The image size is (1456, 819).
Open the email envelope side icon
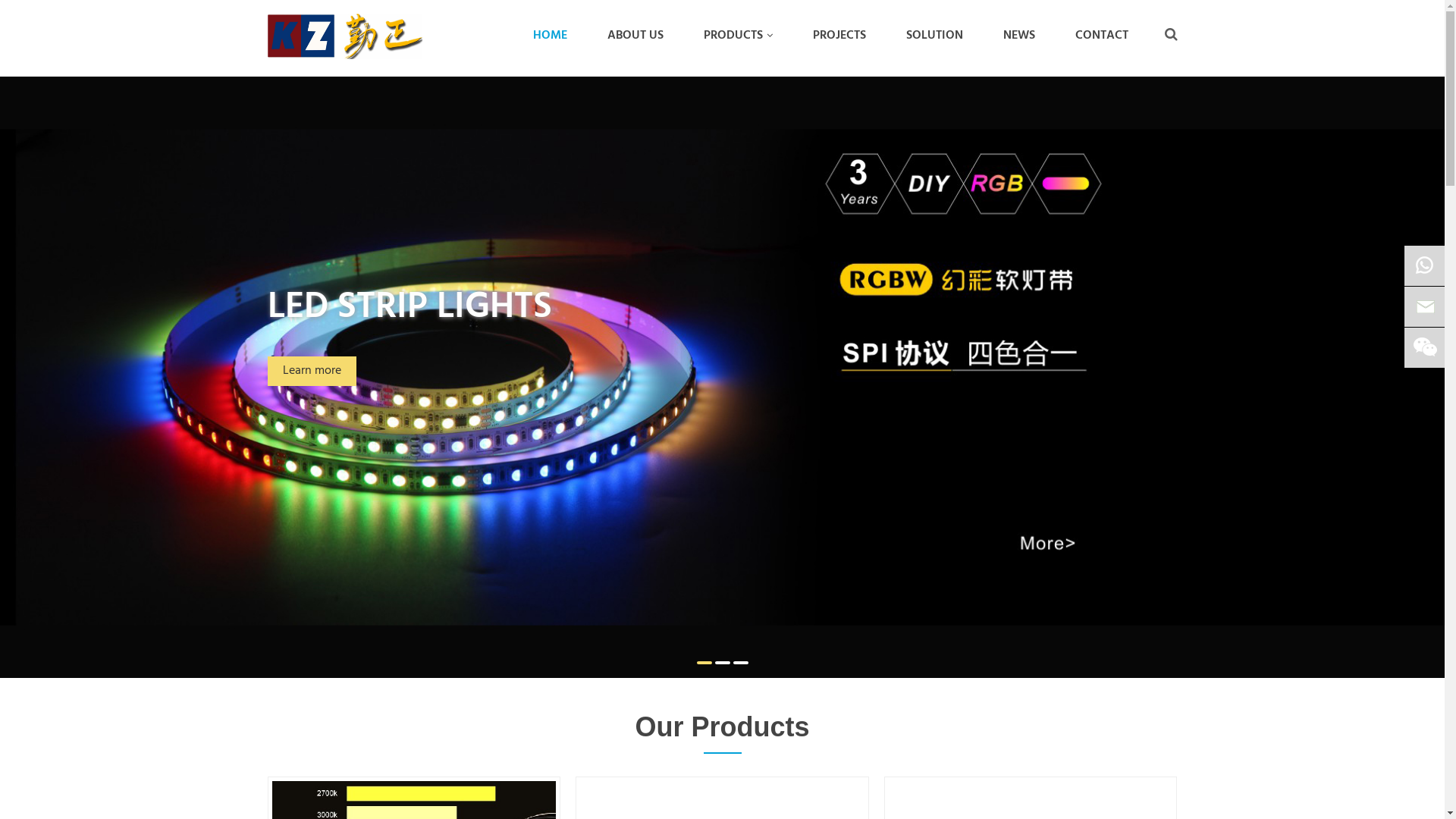tap(1424, 307)
